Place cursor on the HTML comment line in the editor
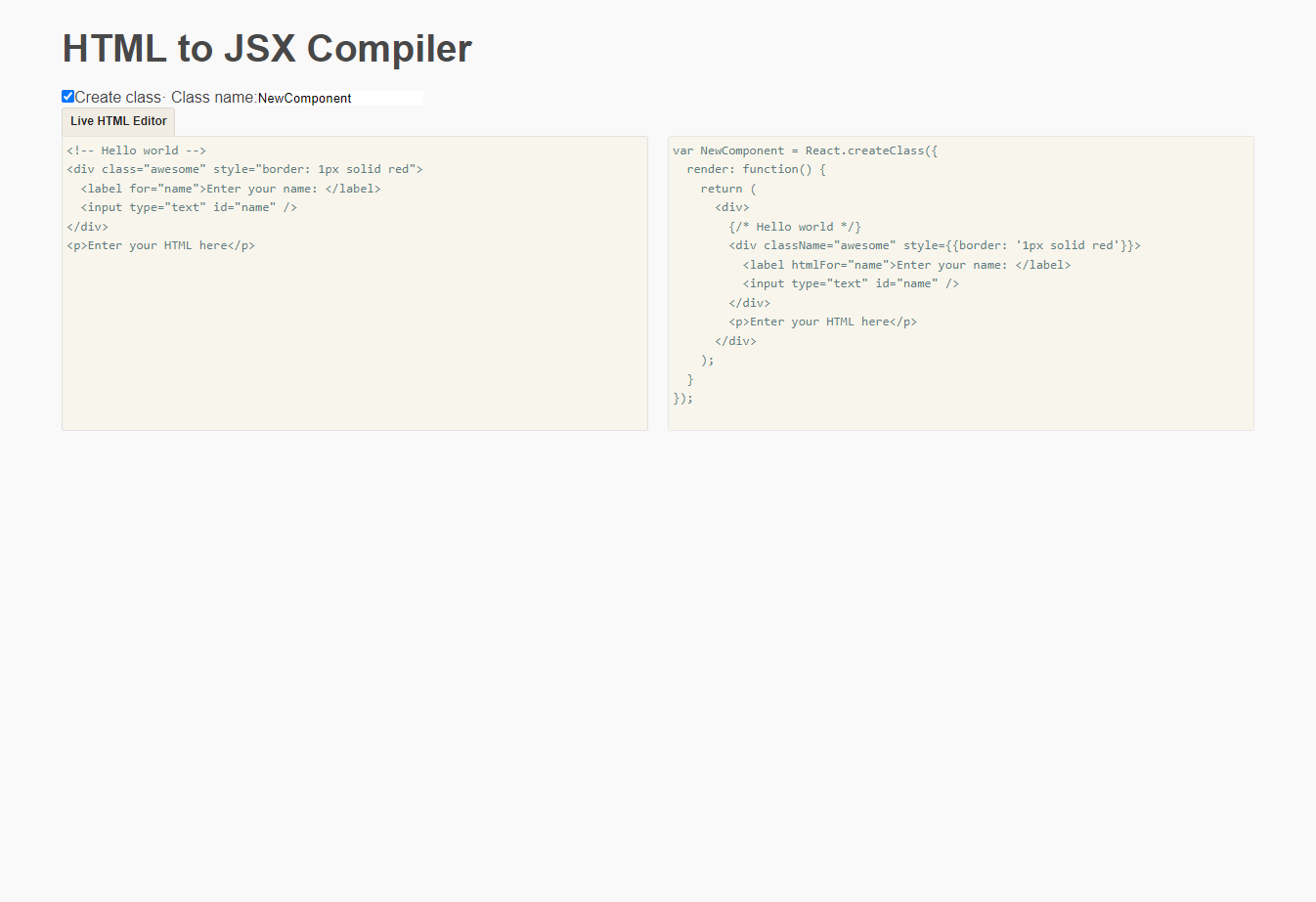 point(137,150)
